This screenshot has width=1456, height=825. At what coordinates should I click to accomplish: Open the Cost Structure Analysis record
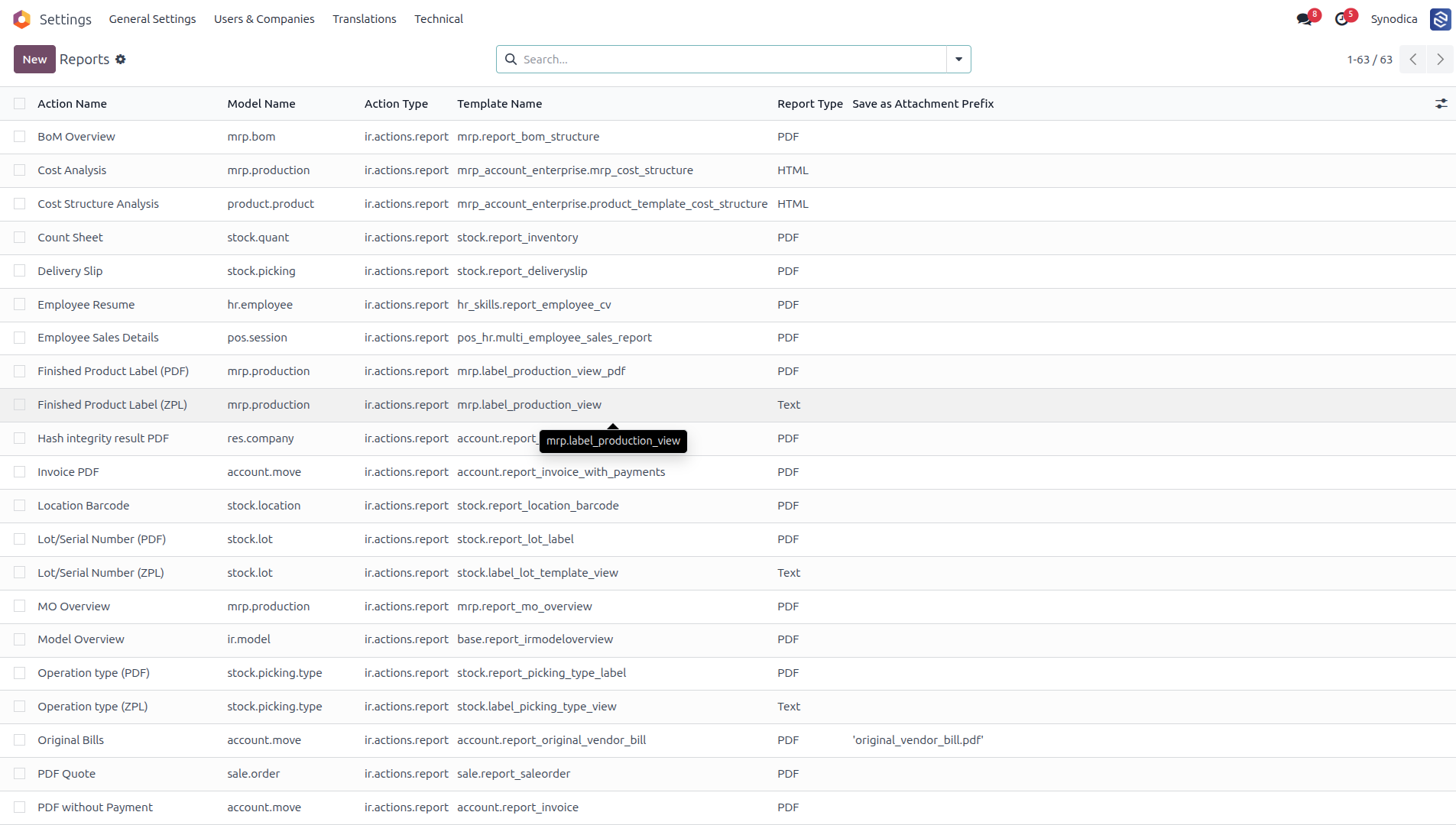pos(98,204)
